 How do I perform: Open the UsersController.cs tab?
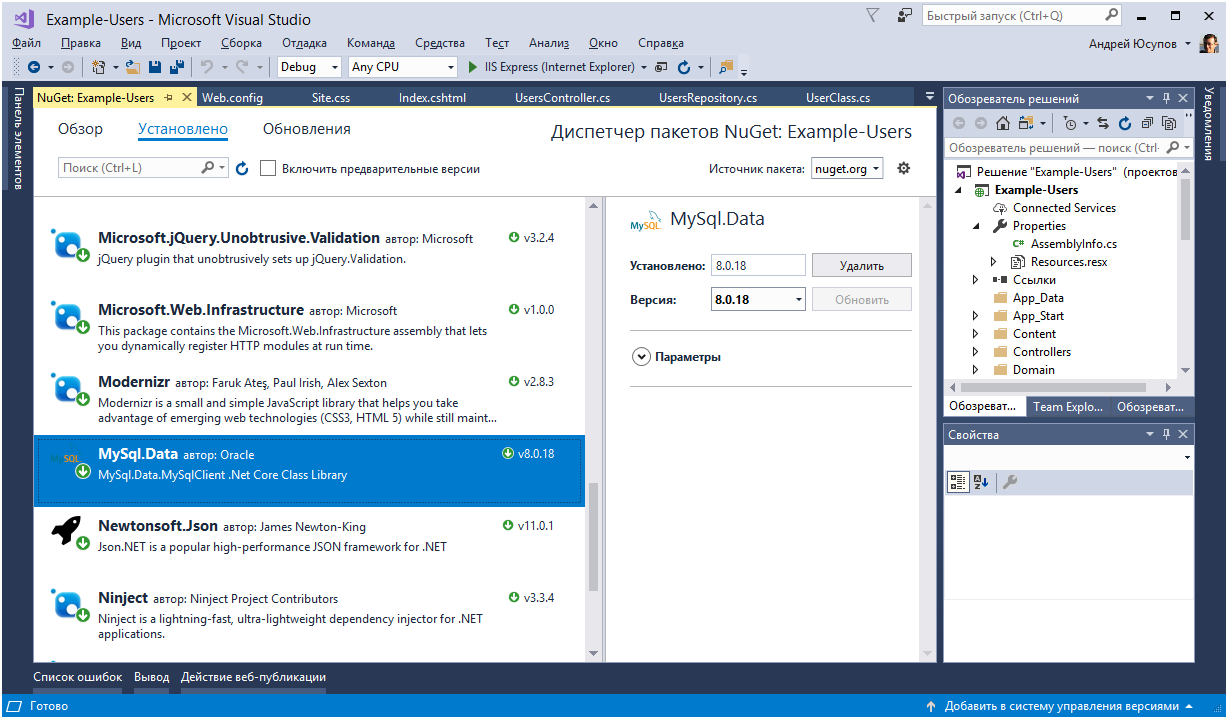pos(562,98)
